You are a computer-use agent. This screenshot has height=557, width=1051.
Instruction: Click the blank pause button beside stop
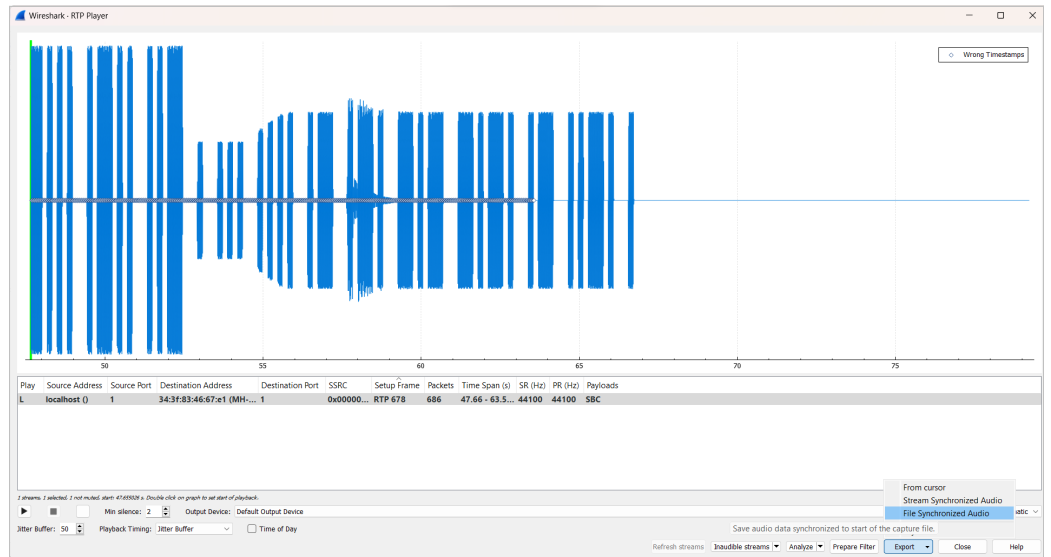[82, 511]
